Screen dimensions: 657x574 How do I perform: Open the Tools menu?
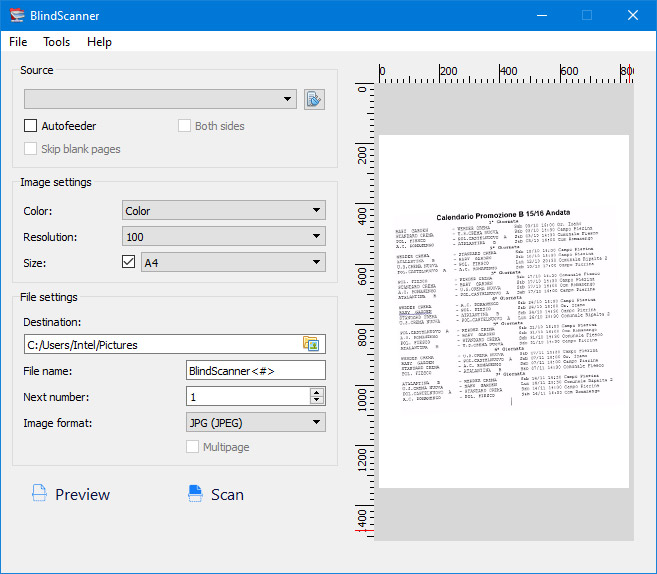click(x=56, y=42)
